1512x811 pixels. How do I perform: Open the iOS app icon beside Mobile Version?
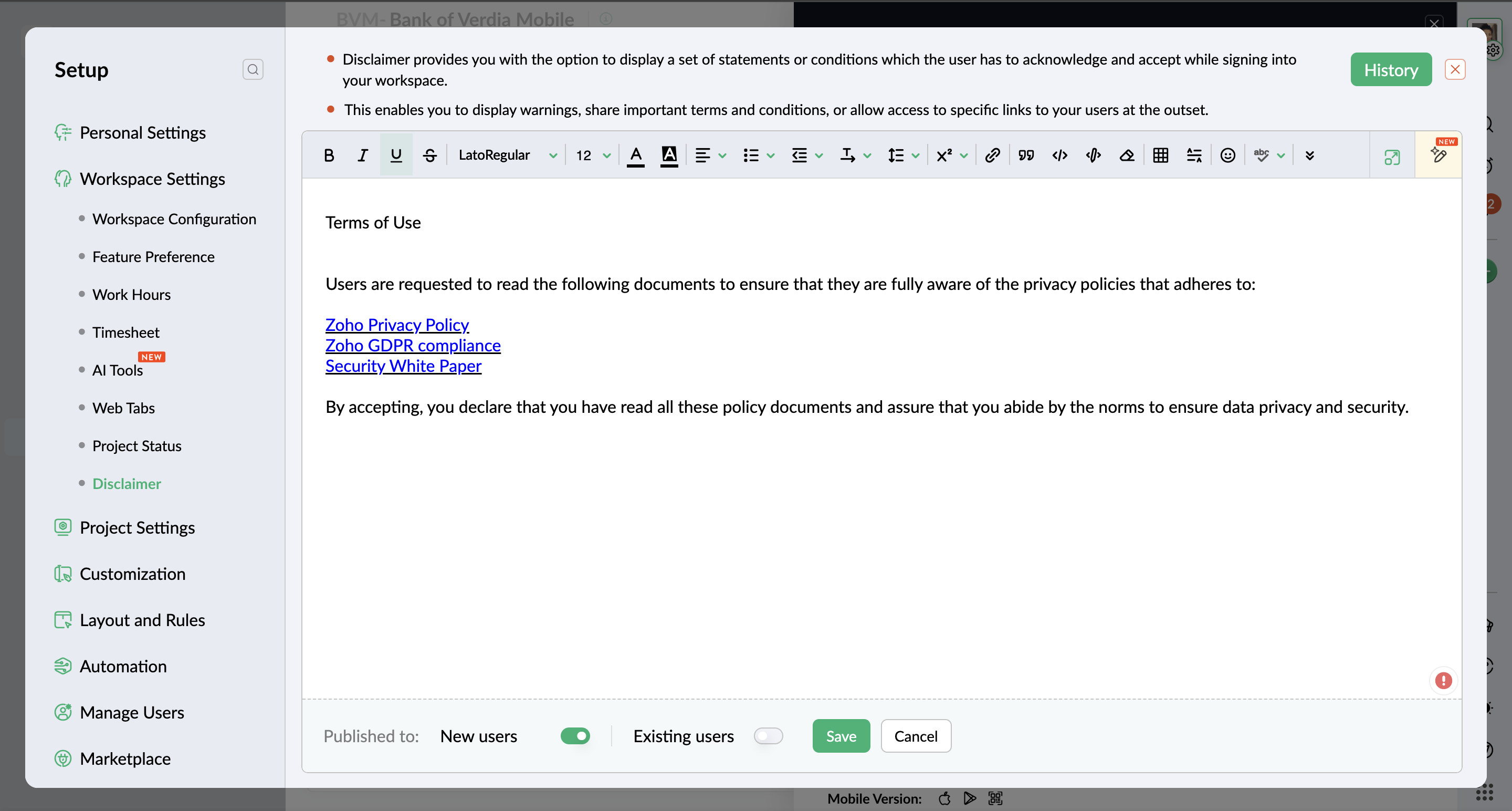click(944, 798)
